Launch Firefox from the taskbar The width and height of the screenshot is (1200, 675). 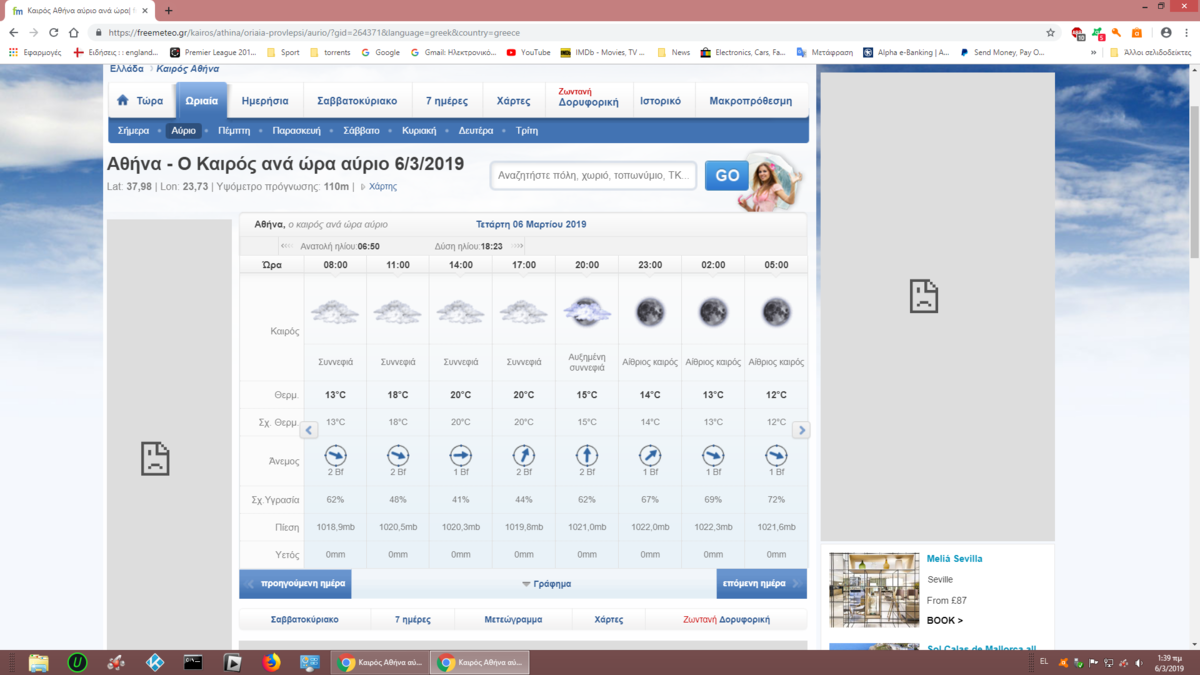click(x=271, y=662)
